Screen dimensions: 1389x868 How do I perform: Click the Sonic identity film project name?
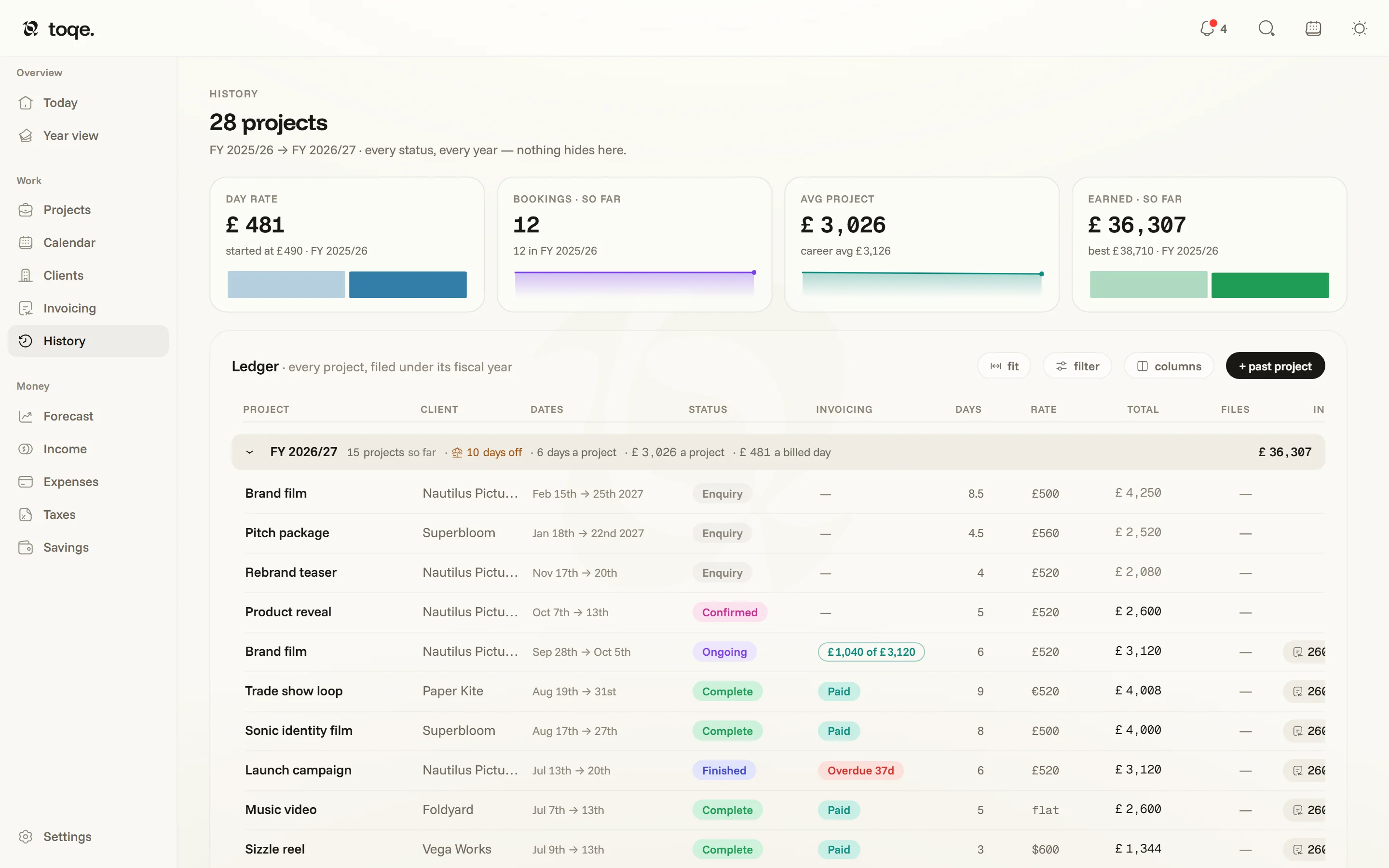coord(299,731)
